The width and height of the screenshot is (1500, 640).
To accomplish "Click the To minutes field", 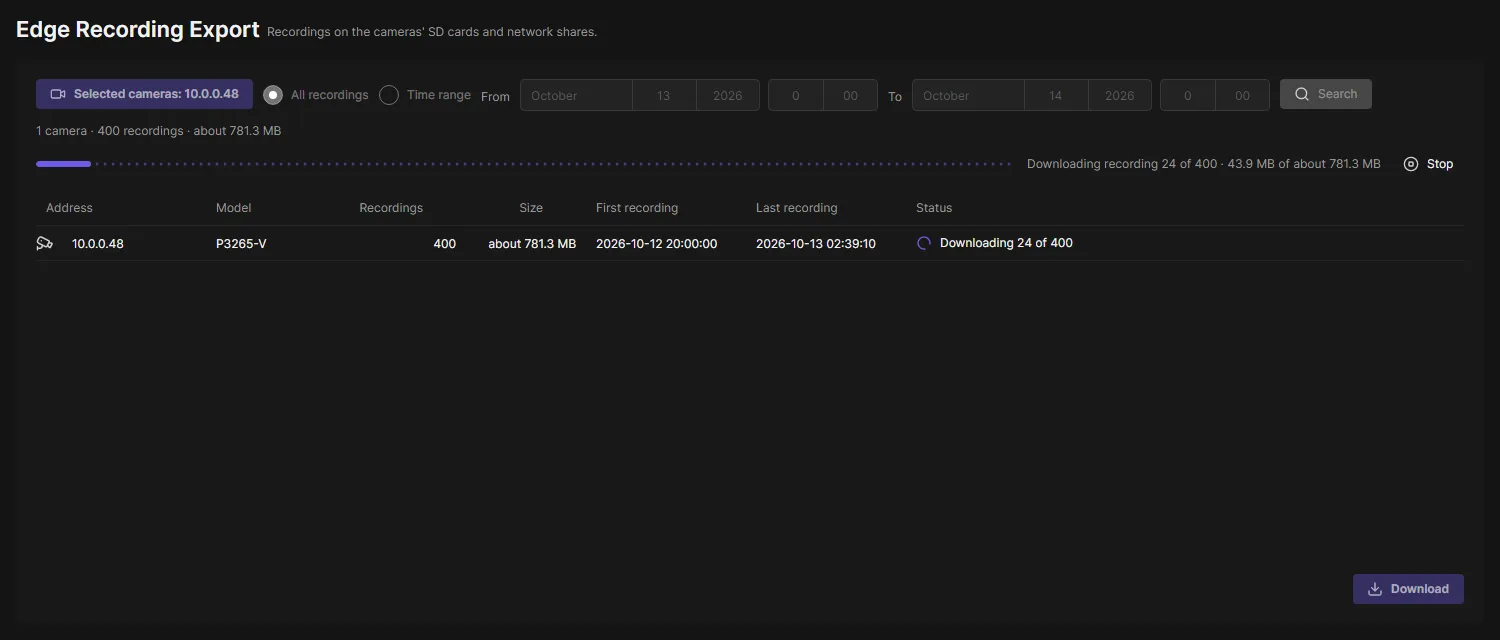I will tap(1242, 95).
